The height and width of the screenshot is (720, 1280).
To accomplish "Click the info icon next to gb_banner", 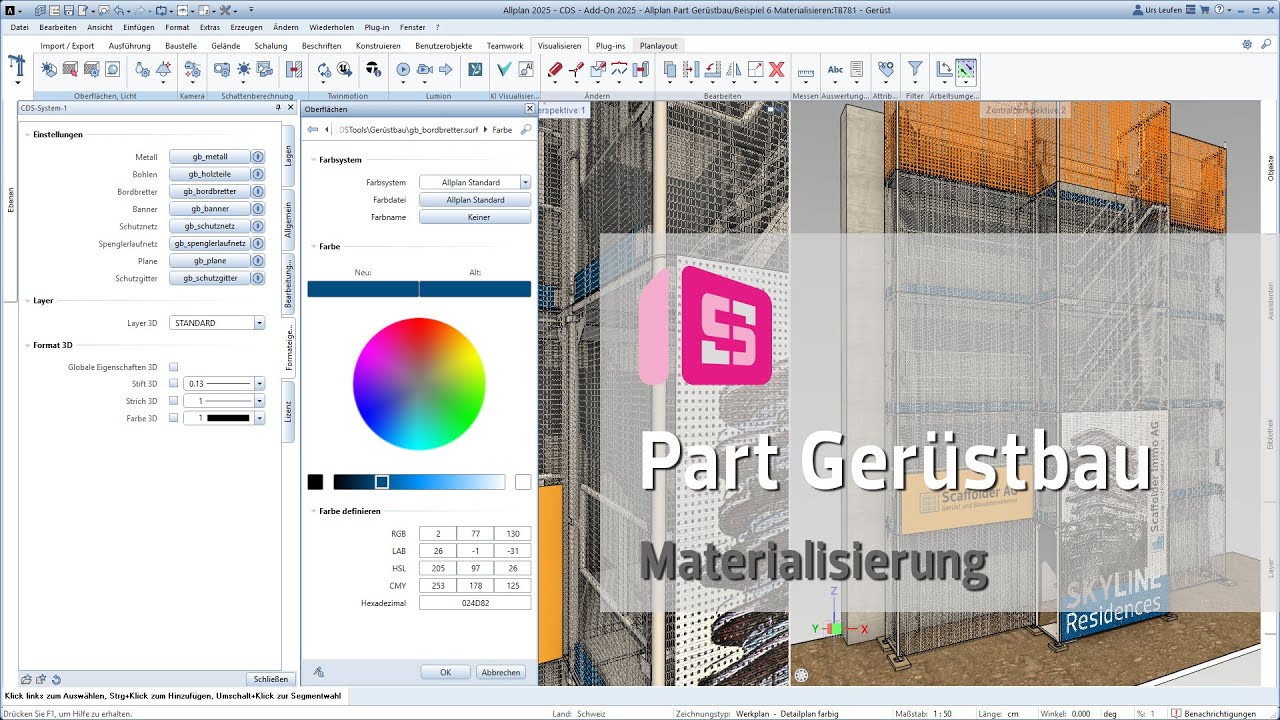I will [x=257, y=209].
